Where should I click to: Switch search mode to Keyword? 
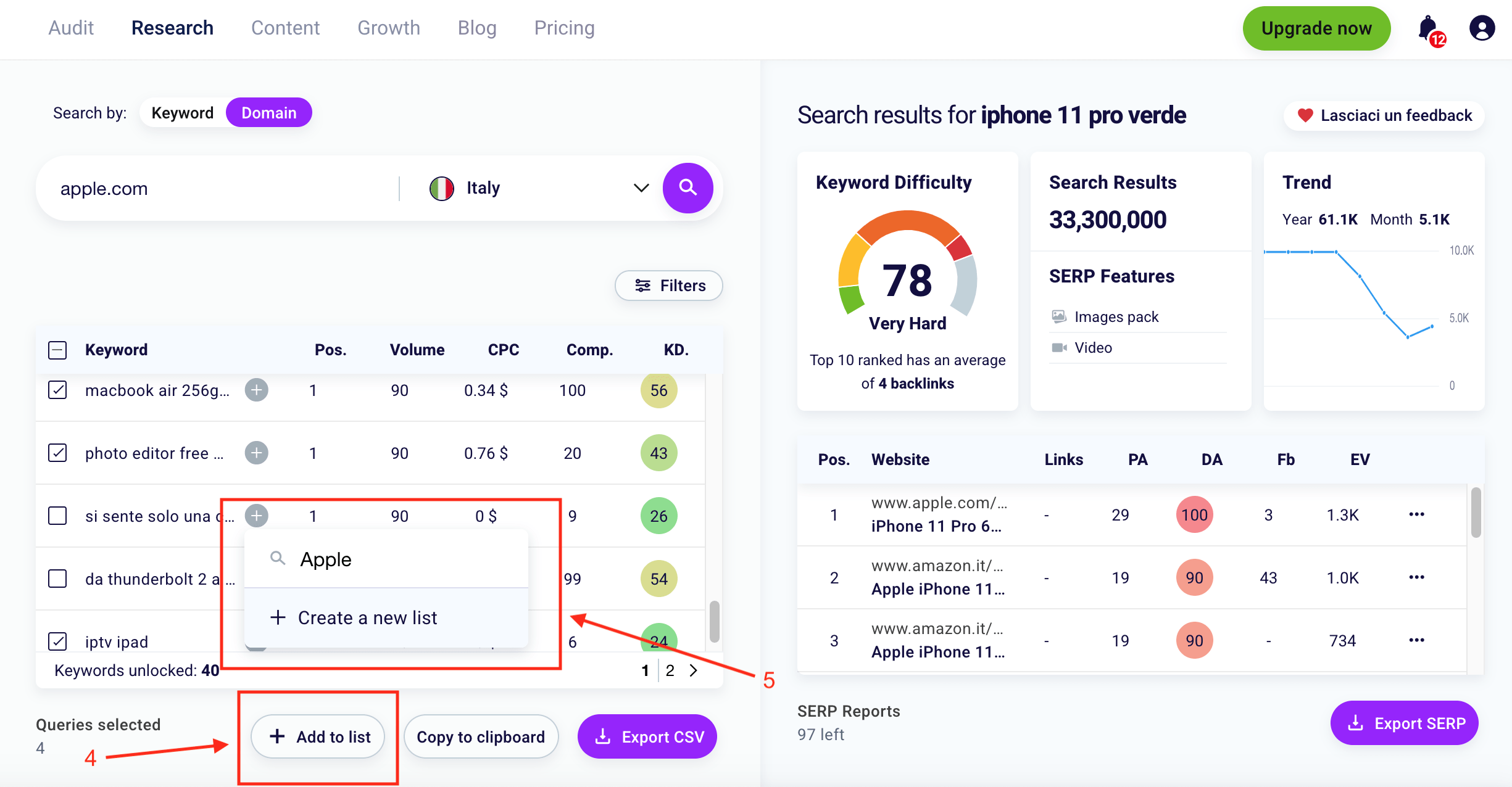(183, 113)
